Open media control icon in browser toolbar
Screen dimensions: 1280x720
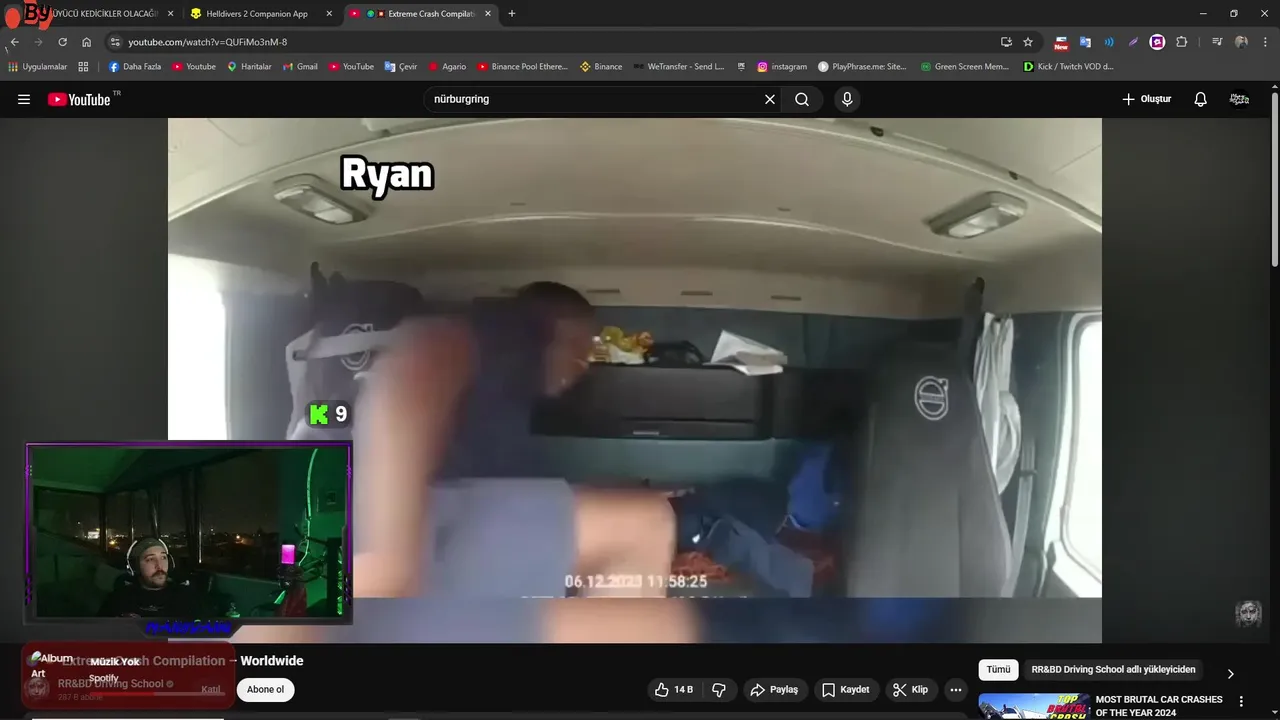click(1217, 42)
